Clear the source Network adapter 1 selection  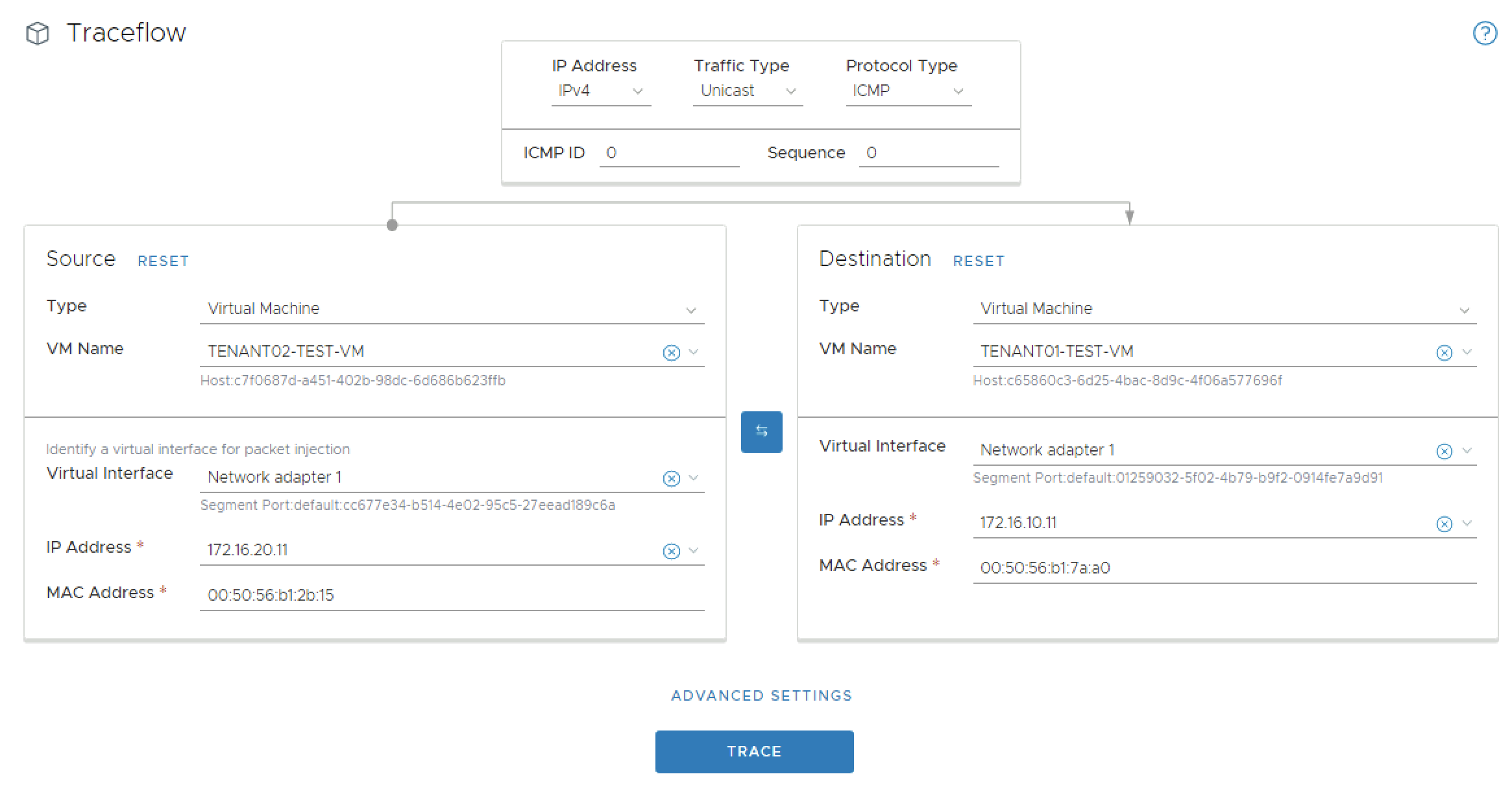tap(671, 478)
